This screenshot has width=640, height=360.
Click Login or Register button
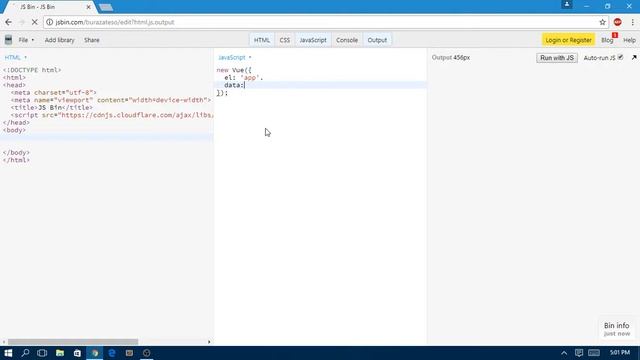[x=568, y=40]
